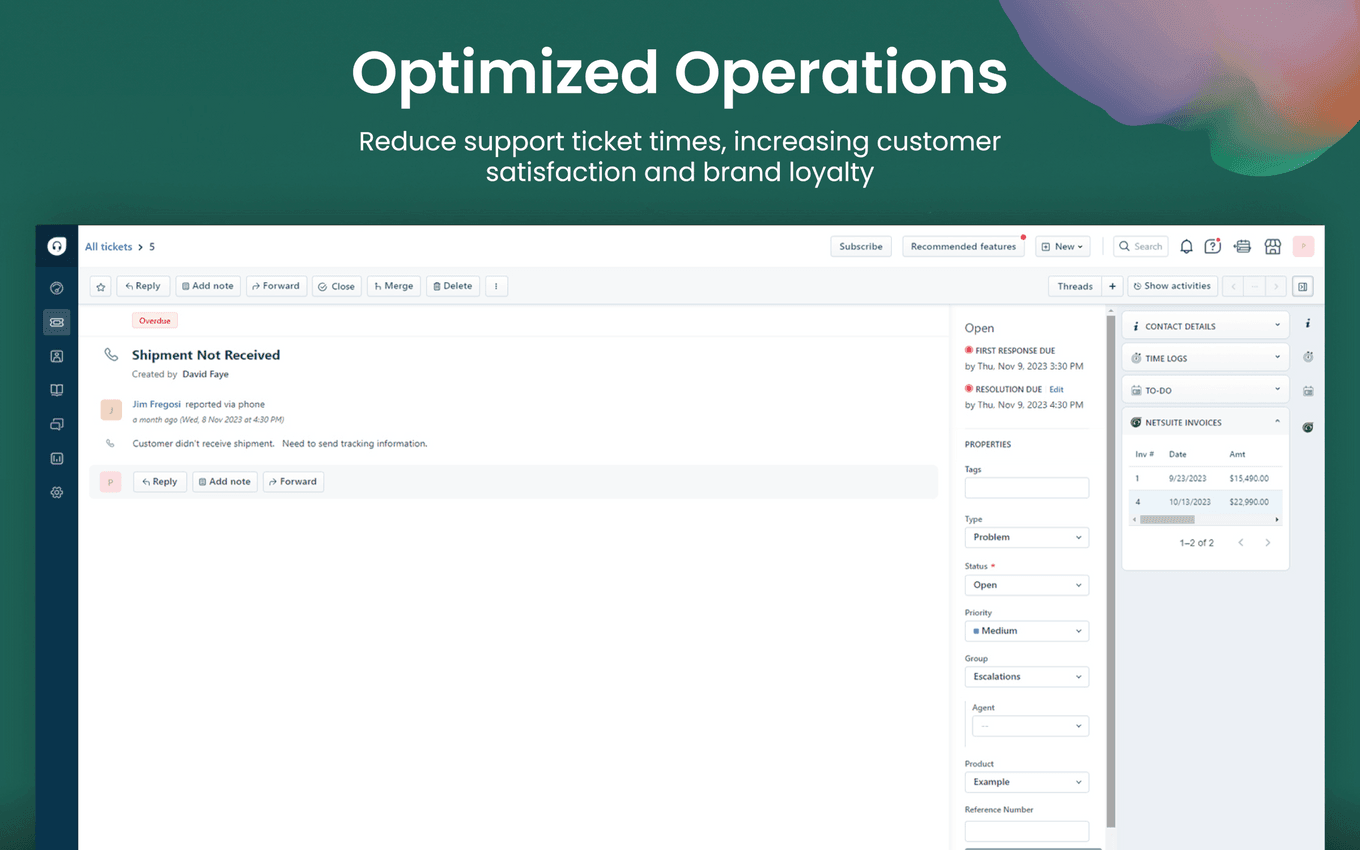Open the Dashboard from the sidebar

pyautogui.click(x=57, y=288)
